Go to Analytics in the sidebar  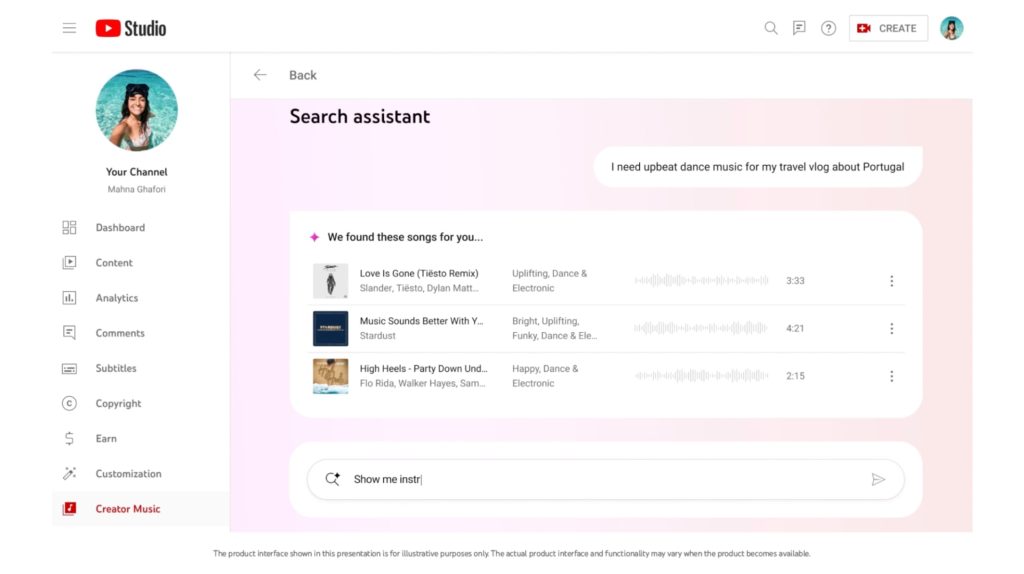[x=117, y=298]
